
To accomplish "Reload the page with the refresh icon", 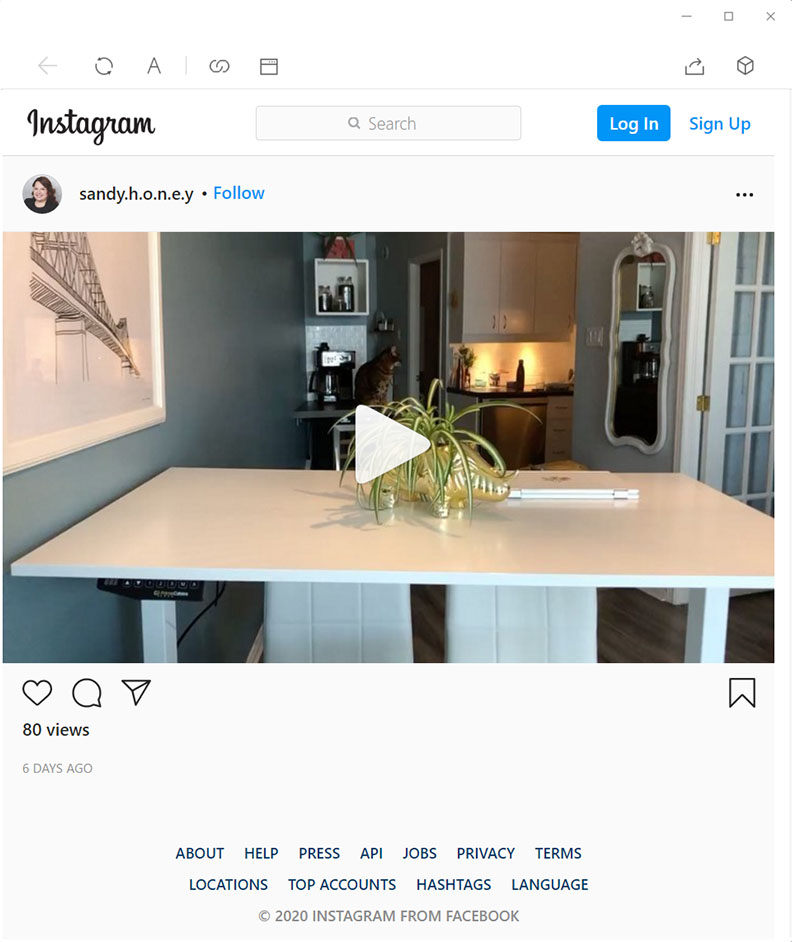I will pos(104,65).
